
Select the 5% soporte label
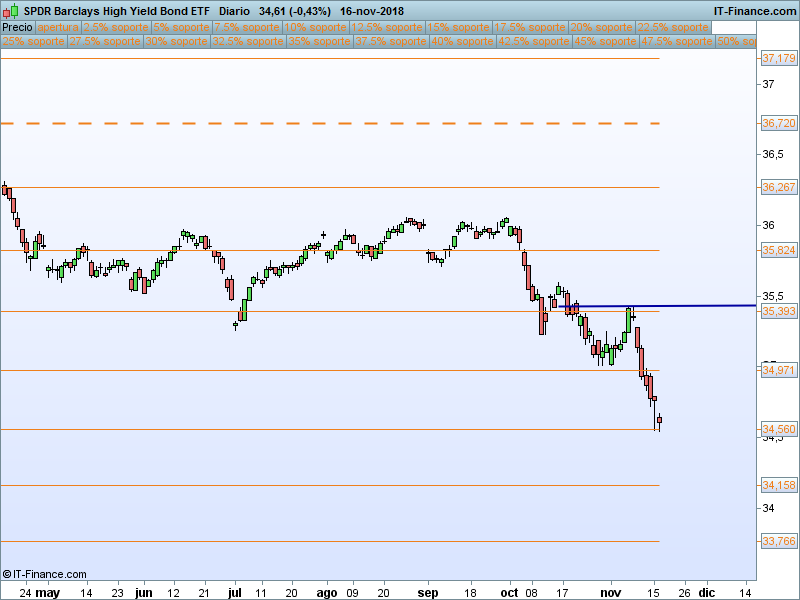click(181, 28)
